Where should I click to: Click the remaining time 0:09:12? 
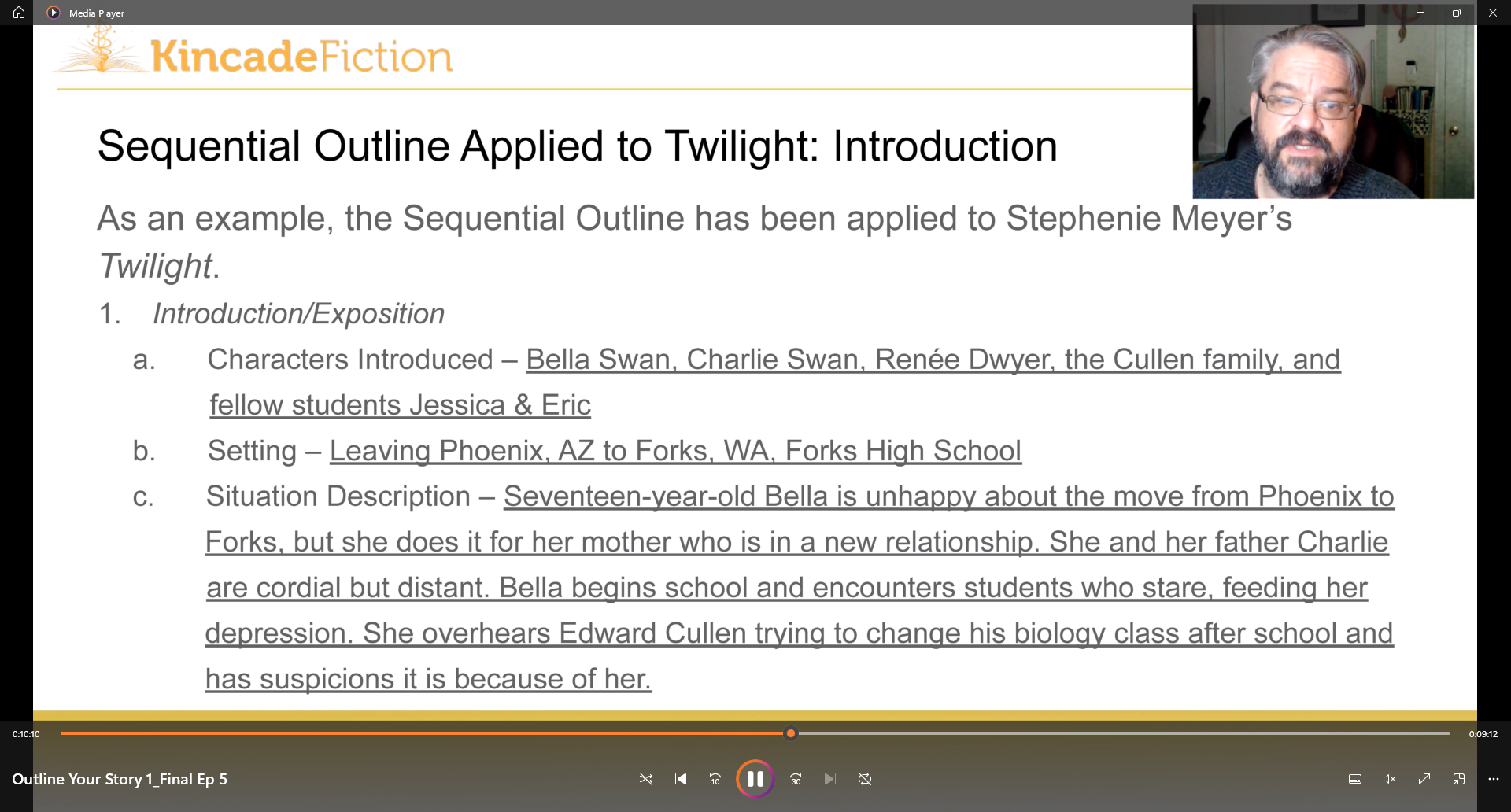pyautogui.click(x=1483, y=734)
